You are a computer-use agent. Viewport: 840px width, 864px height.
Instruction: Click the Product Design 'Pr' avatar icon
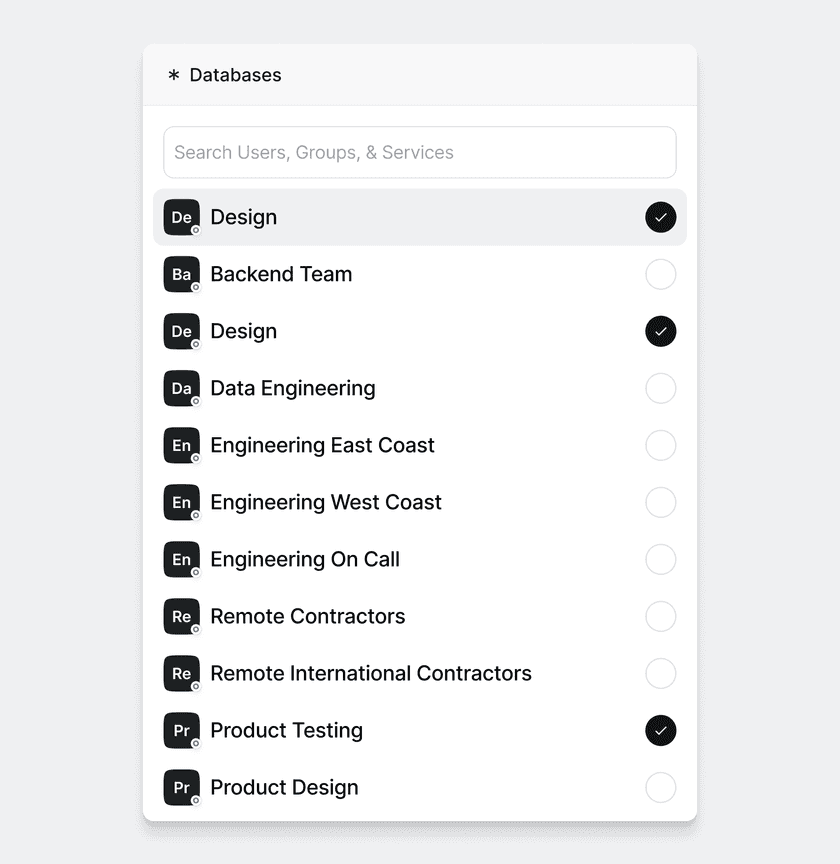[x=181, y=787]
